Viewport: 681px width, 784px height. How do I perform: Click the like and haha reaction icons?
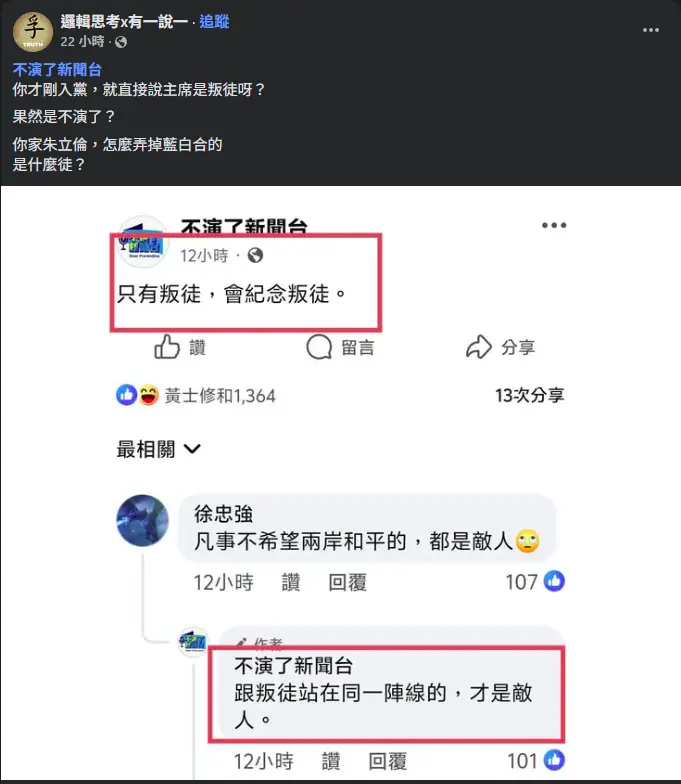point(138,395)
